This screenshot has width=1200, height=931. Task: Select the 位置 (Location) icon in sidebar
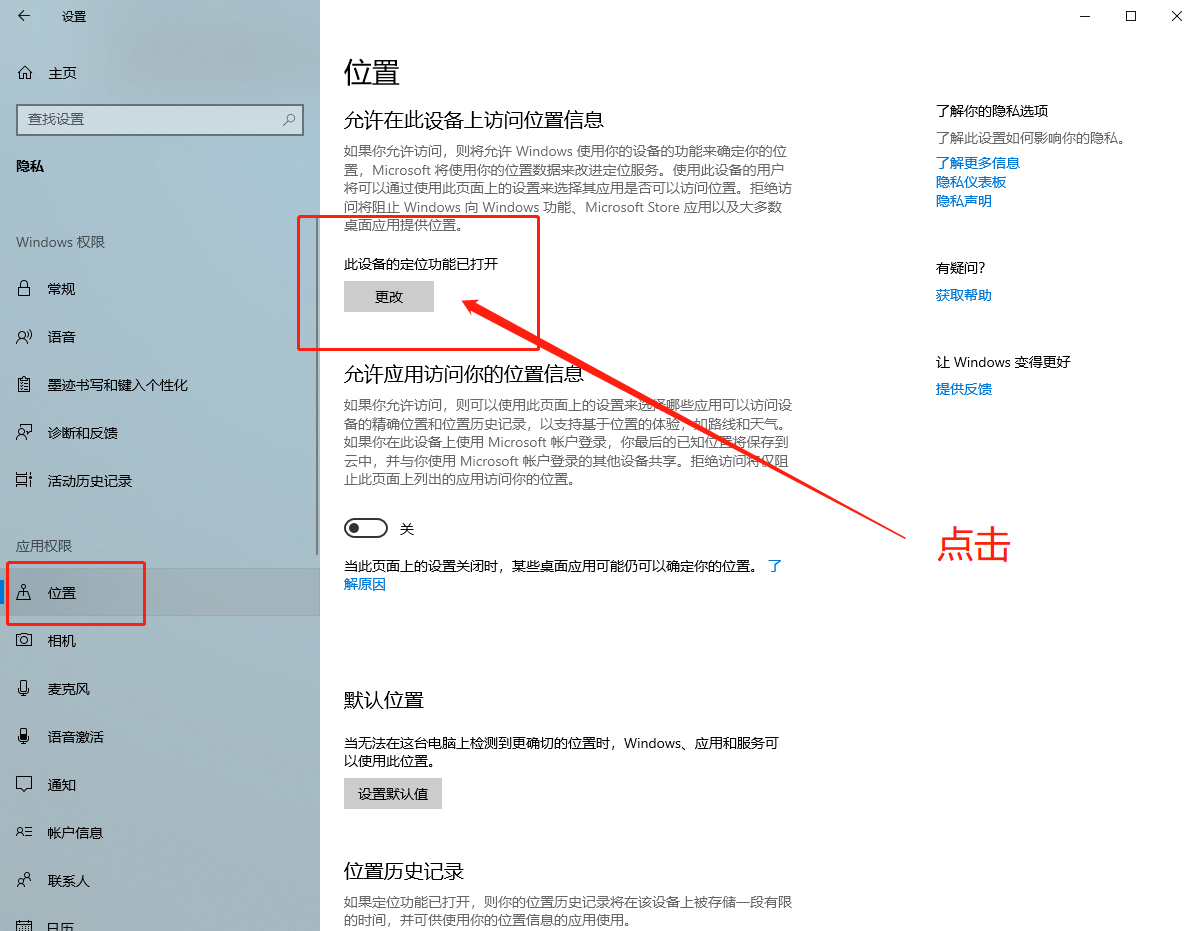pos(24,592)
